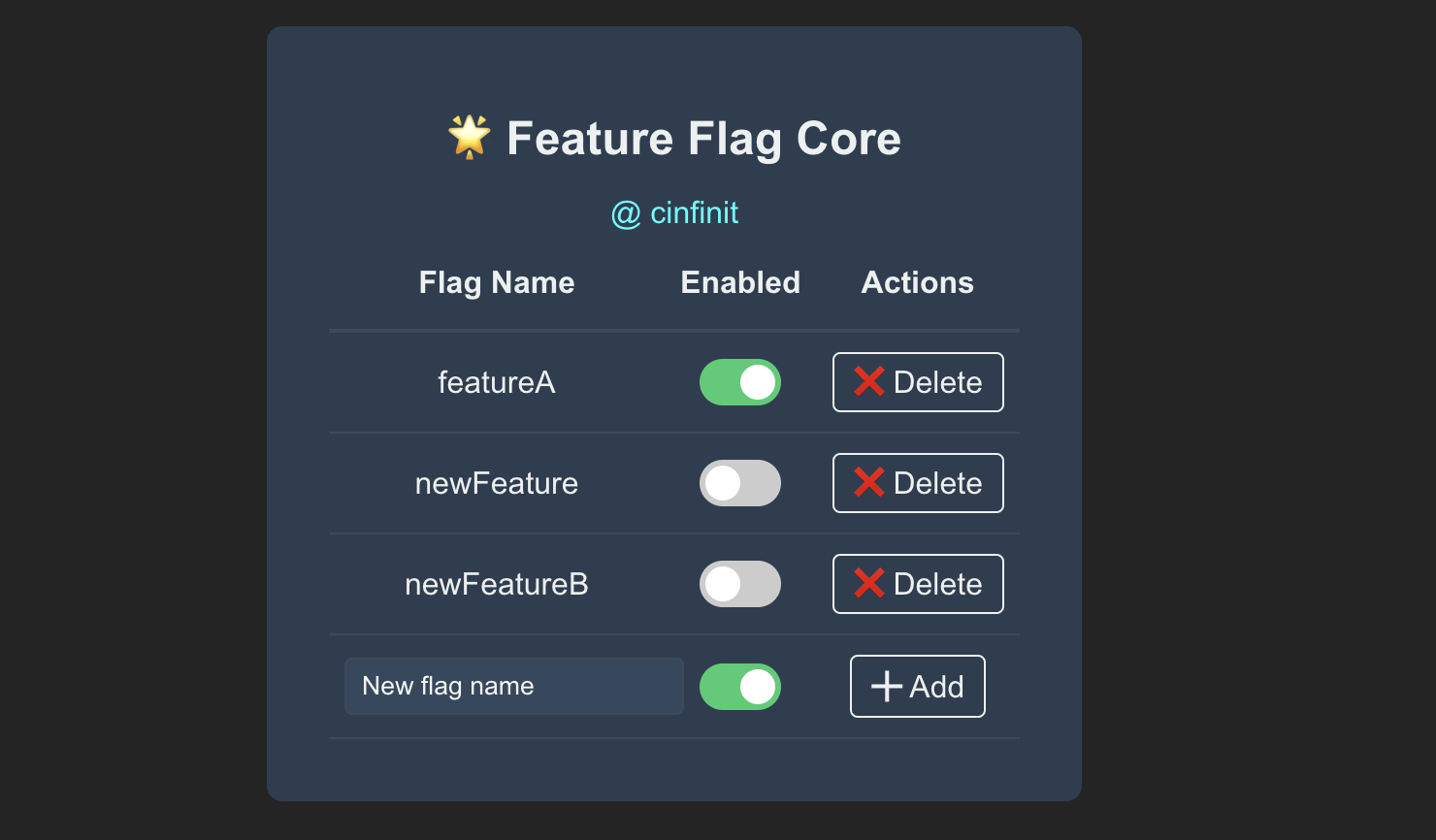Turn off the new flag enabled toggle
The height and width of the screenshot is (840, 1436).
pyautogui.click(x=740, y=687)
